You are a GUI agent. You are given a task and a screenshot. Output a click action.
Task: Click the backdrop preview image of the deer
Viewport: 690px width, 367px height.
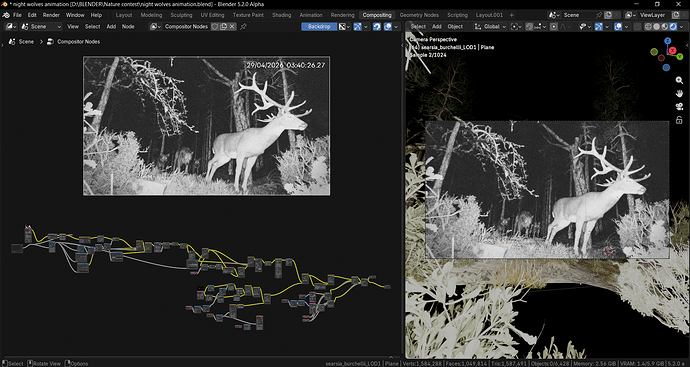tap(206, 126)
